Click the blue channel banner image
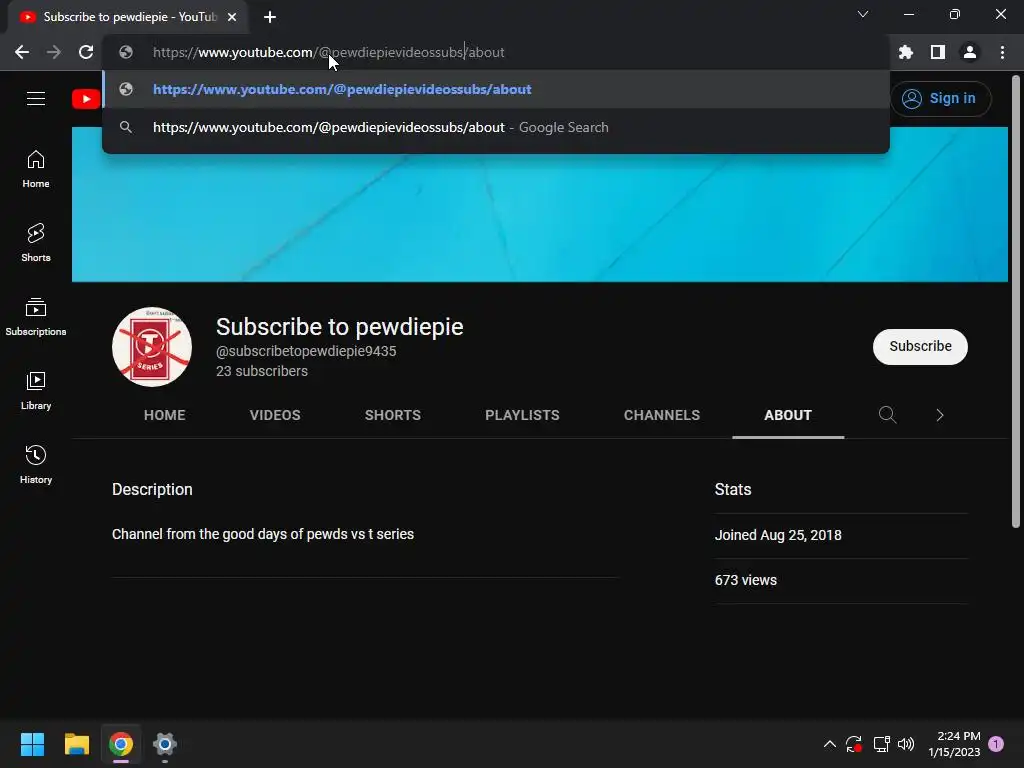 pos(539,204)
